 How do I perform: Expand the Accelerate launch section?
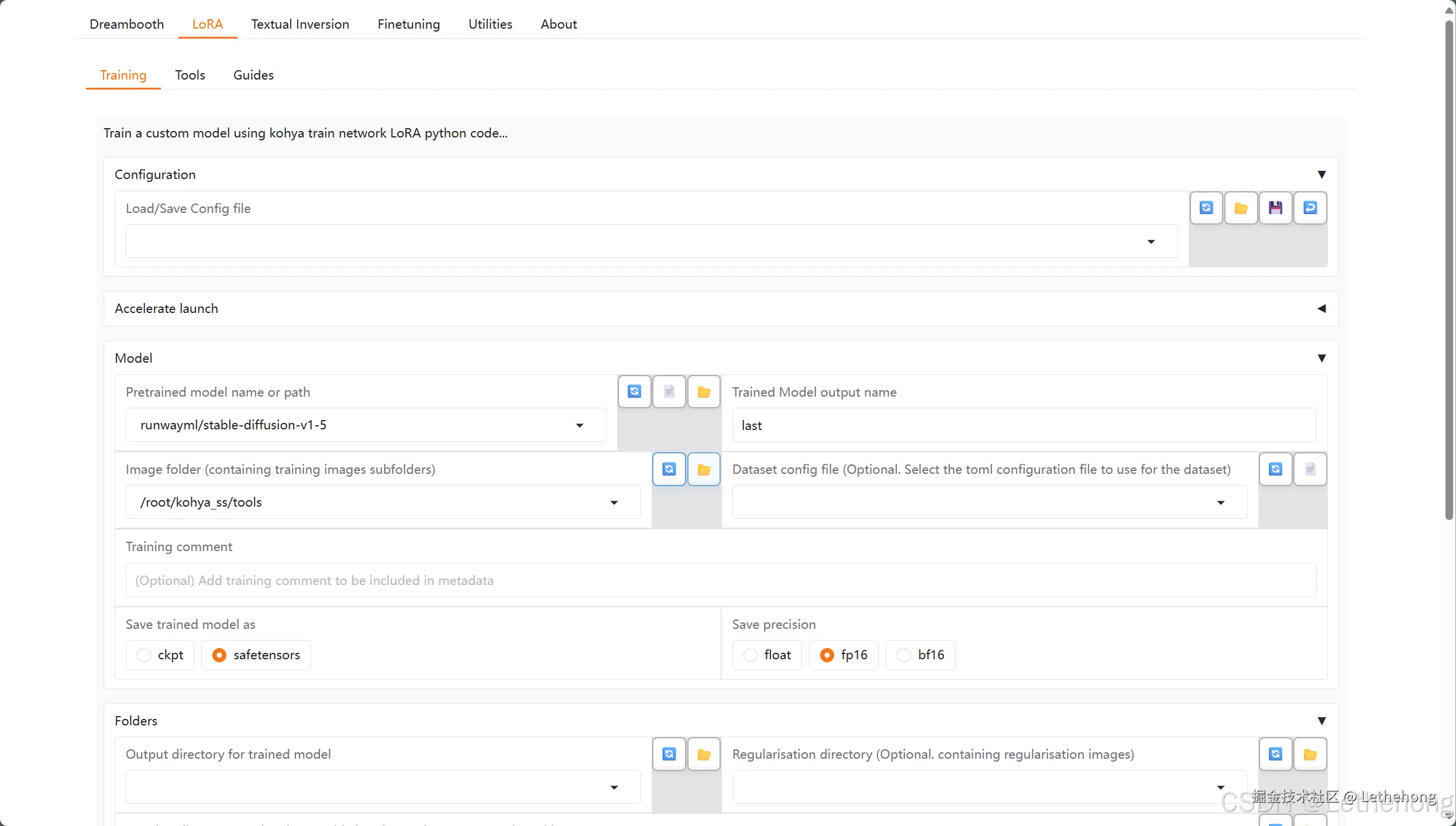[1321, 308]
